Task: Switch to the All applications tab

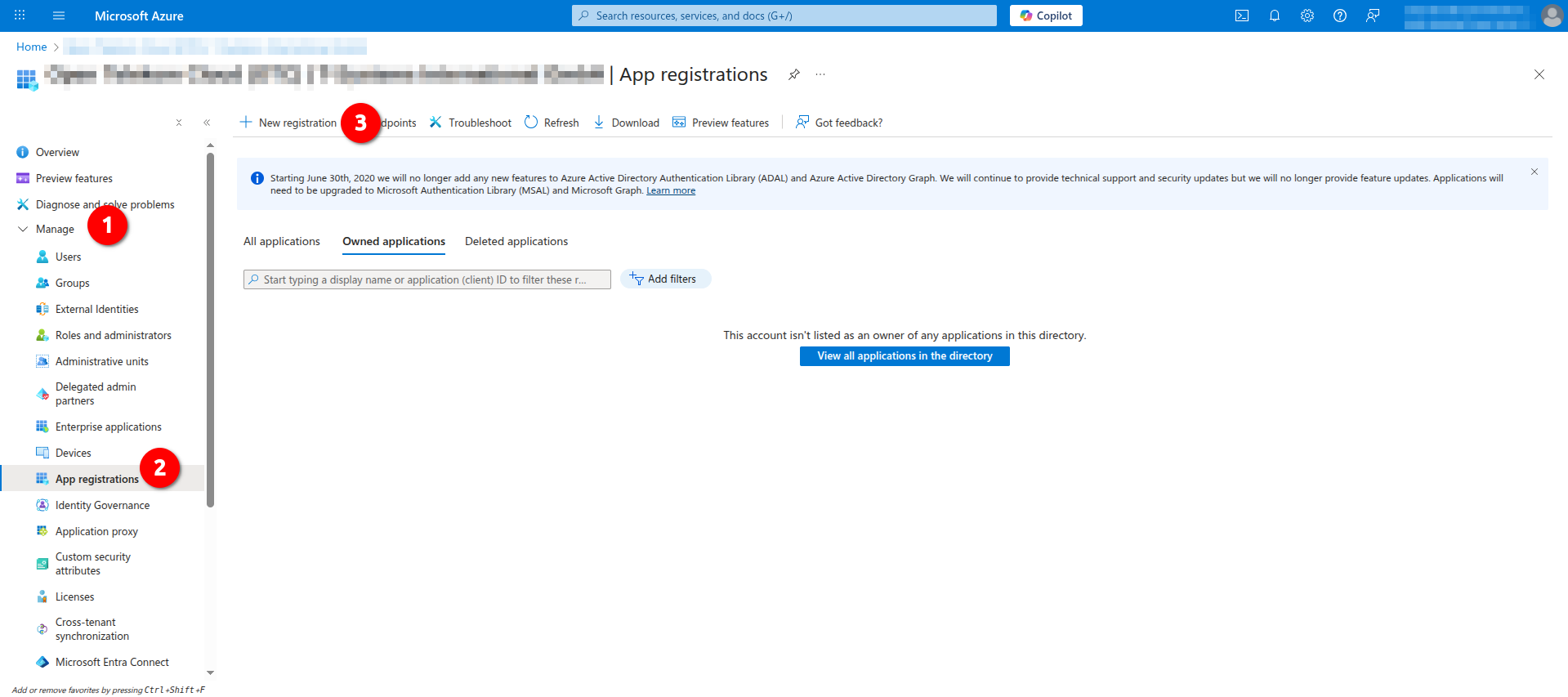Action: tap(281, 241)
